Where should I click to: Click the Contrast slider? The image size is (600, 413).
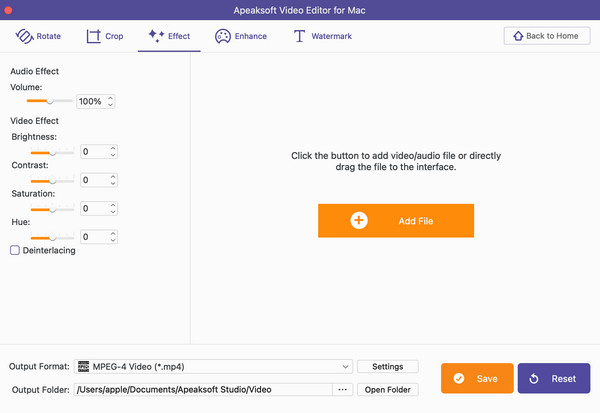coord(52,181)
